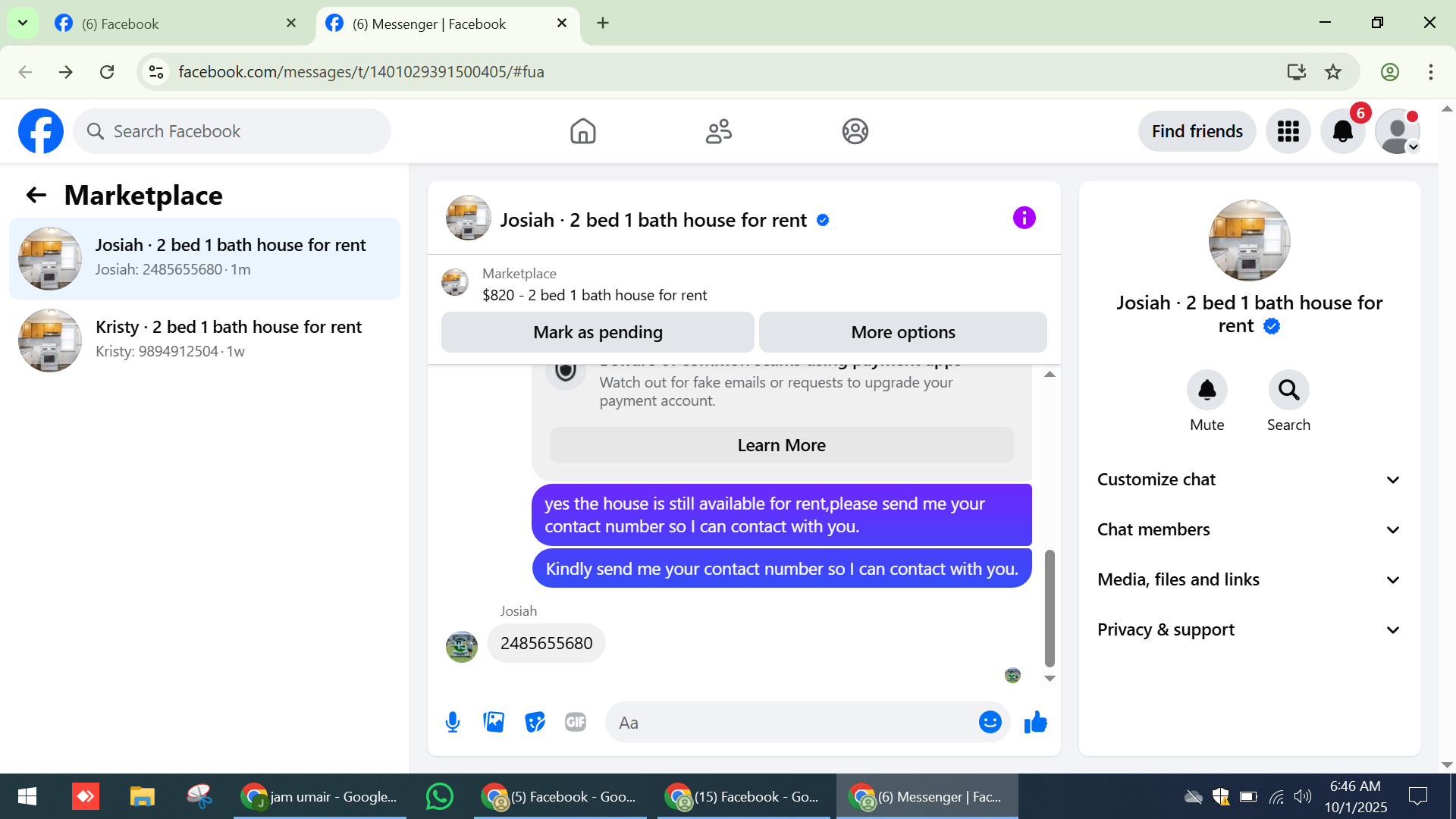This screenshot has height=819, width=1456.
Task: Open the Chrome profile icon
Action: 1389,72
